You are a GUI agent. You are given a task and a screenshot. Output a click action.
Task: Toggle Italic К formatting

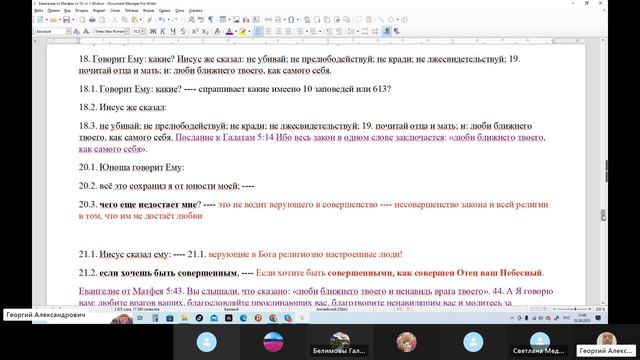163,31
